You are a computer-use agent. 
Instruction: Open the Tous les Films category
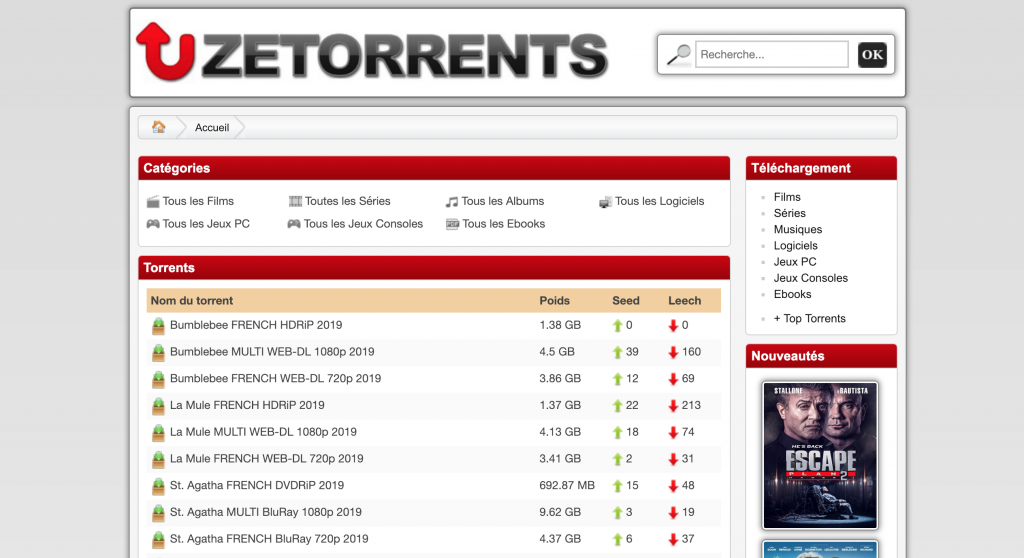click(x=198, y=201)
